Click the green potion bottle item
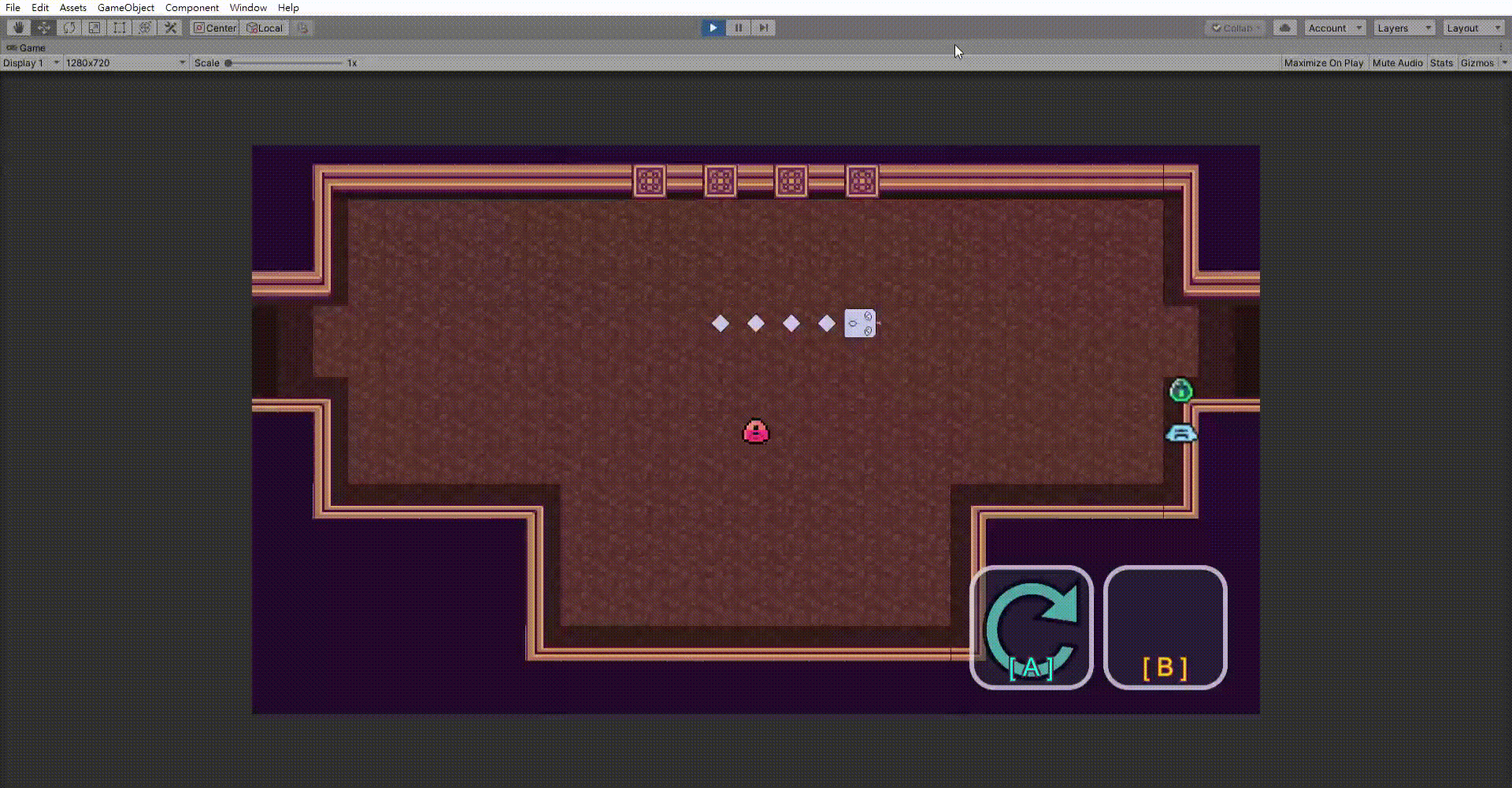 point(1180,390)
